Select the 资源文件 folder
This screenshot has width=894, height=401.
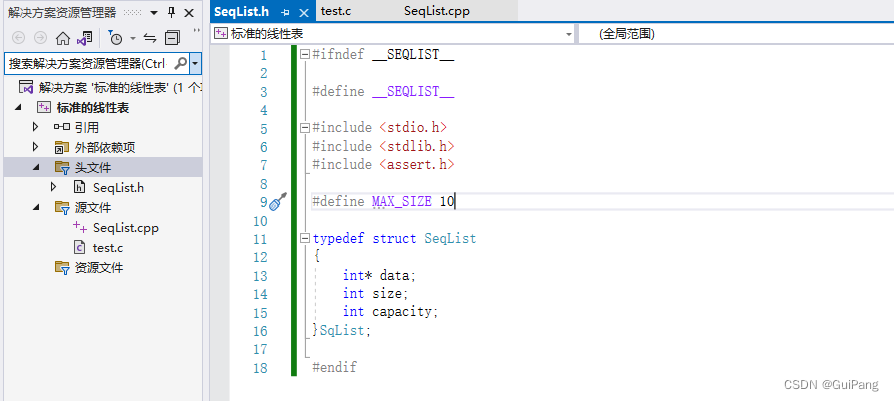click(x=99, y=268)
